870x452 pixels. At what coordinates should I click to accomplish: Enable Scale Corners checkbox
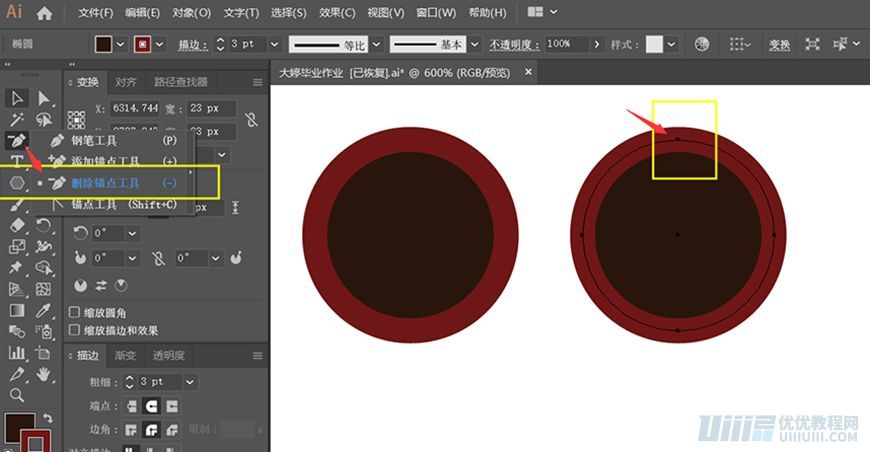[x=74, y=312]
